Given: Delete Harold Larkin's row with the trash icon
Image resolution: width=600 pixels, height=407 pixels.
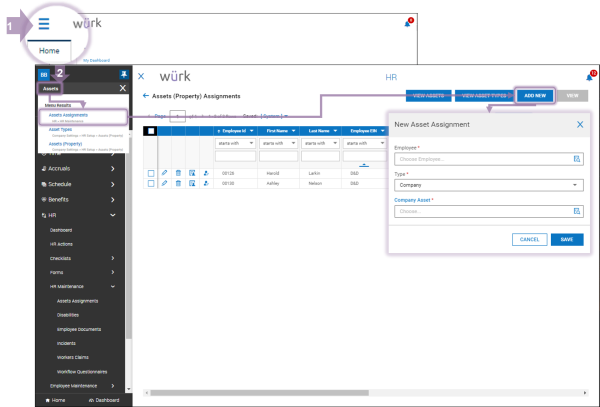Looking at the screenshot, I should [x=178, y=173].
